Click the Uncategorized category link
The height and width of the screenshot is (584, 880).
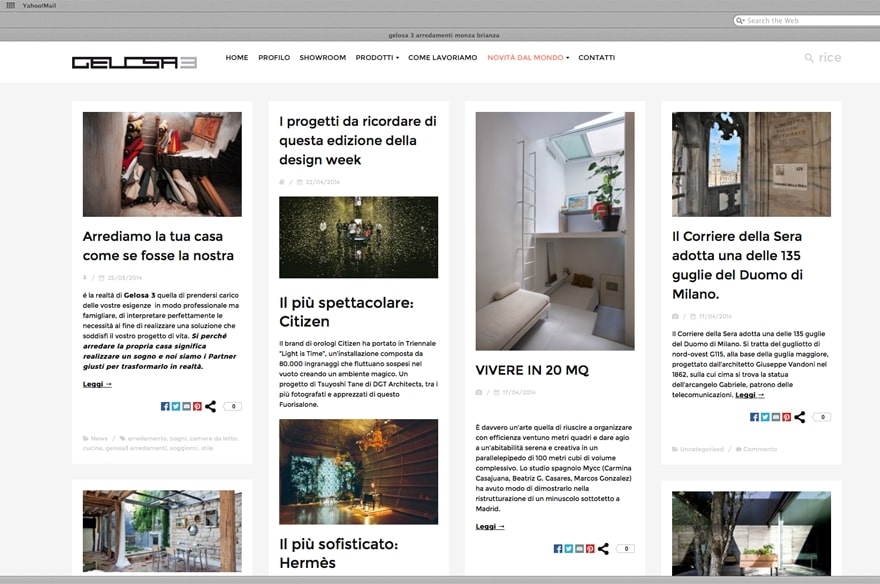(701, 449)
